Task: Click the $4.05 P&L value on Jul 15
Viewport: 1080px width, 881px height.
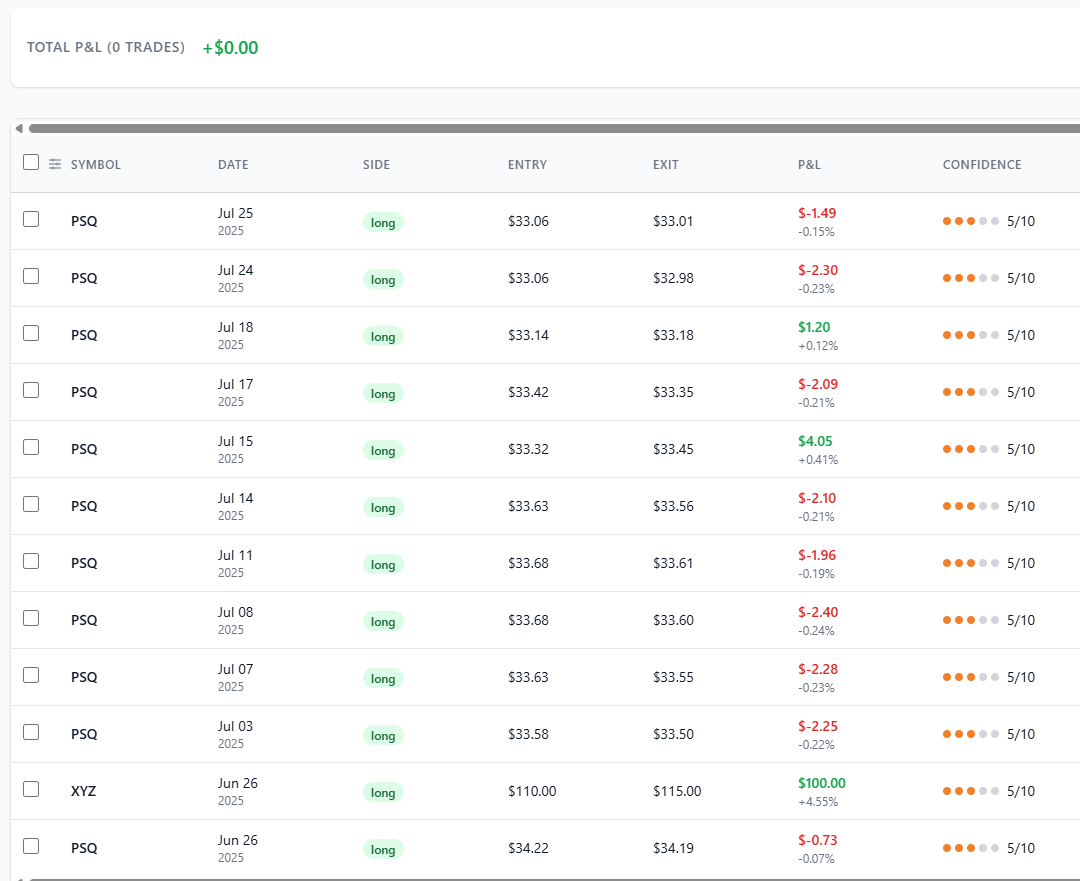Action: 815,441
